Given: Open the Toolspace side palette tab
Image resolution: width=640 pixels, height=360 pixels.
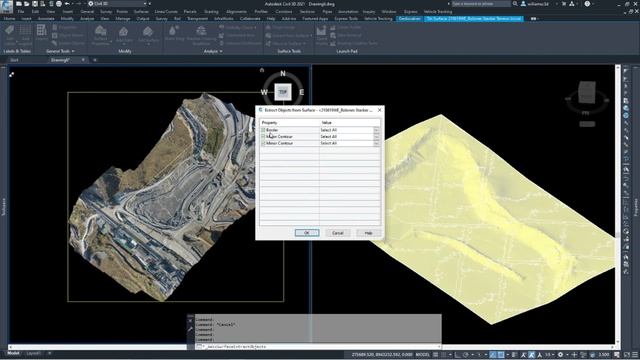Looking at the screenshot, I should (4, 207).
